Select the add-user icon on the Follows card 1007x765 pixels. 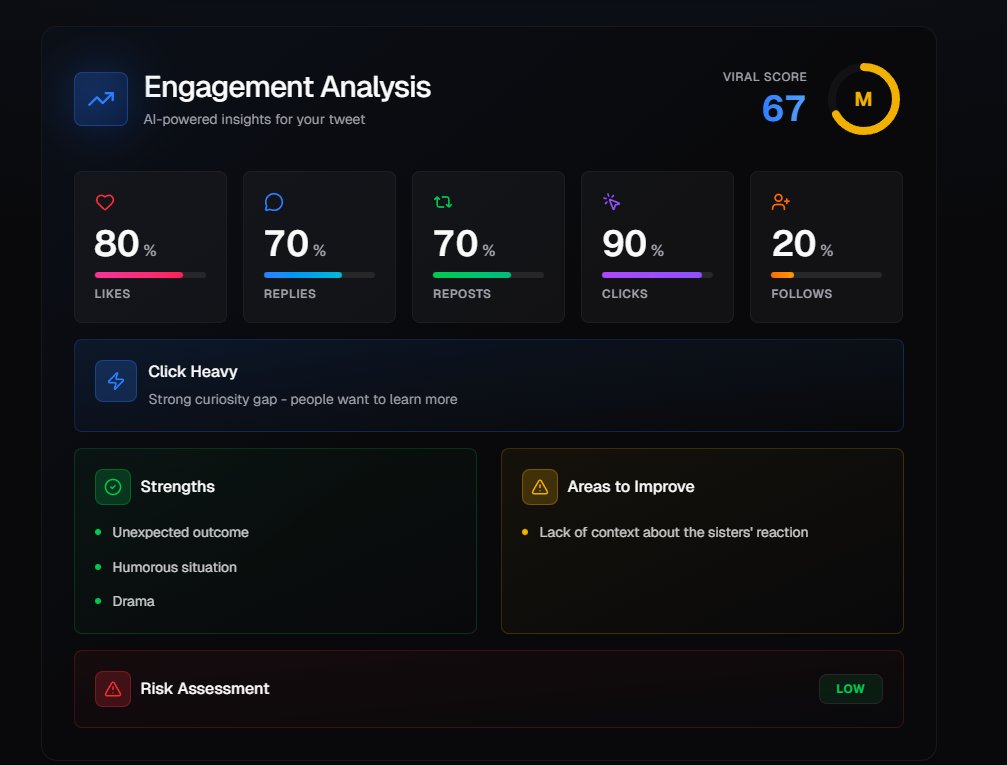coord(780,201)
